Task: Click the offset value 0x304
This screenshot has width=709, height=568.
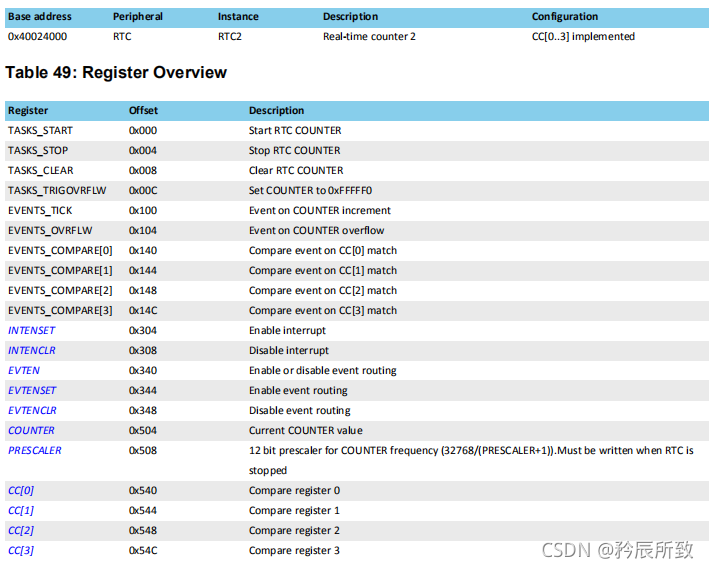Action: (x=143, y=331)
